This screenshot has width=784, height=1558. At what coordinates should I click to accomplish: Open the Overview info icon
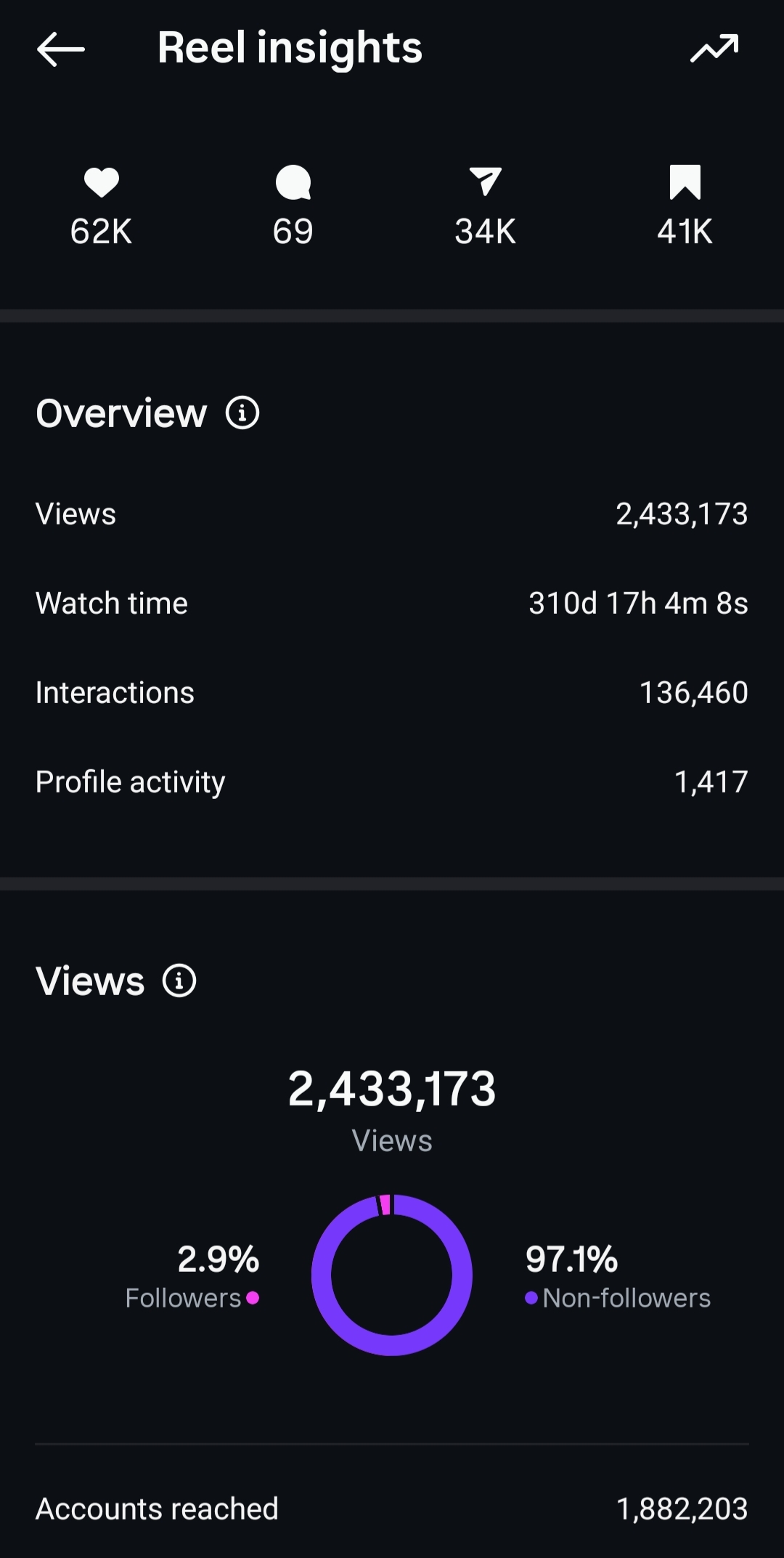pos(242,413)
